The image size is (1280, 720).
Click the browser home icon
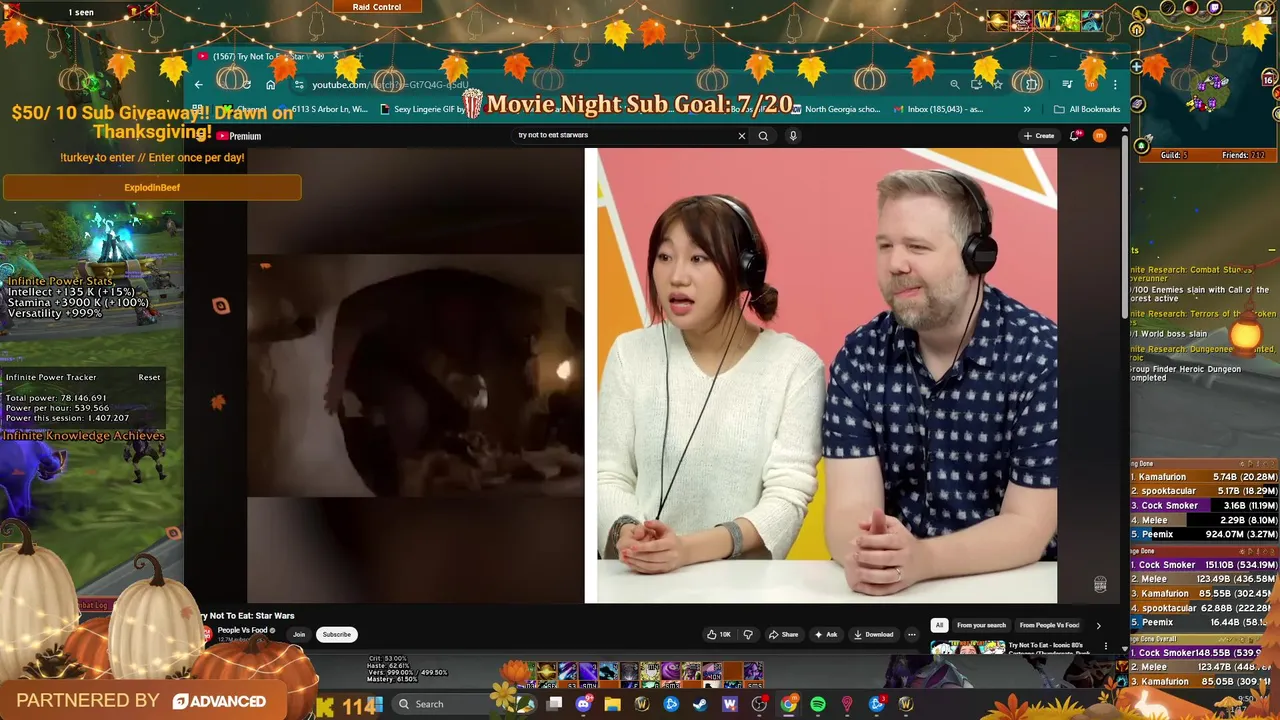[270, 85]
